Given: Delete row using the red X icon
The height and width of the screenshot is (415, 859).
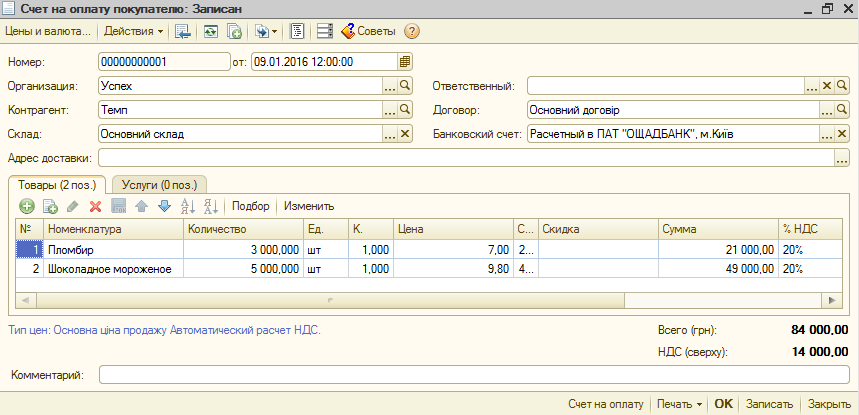Looking at the screenshot, I should 96,206.
